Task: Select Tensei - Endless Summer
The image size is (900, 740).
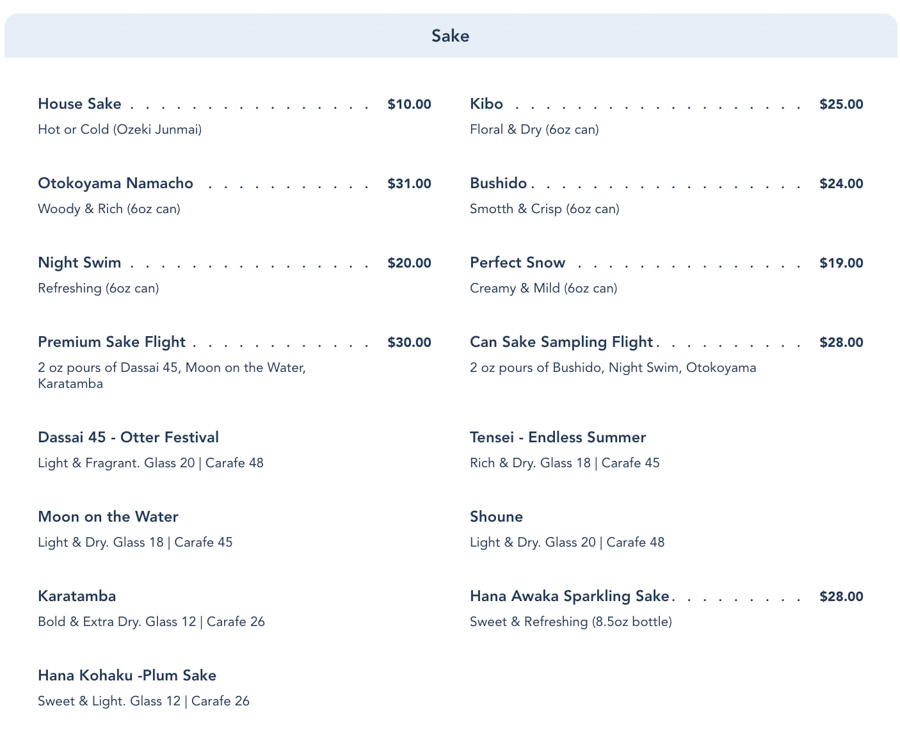Action: coord(558,437)
